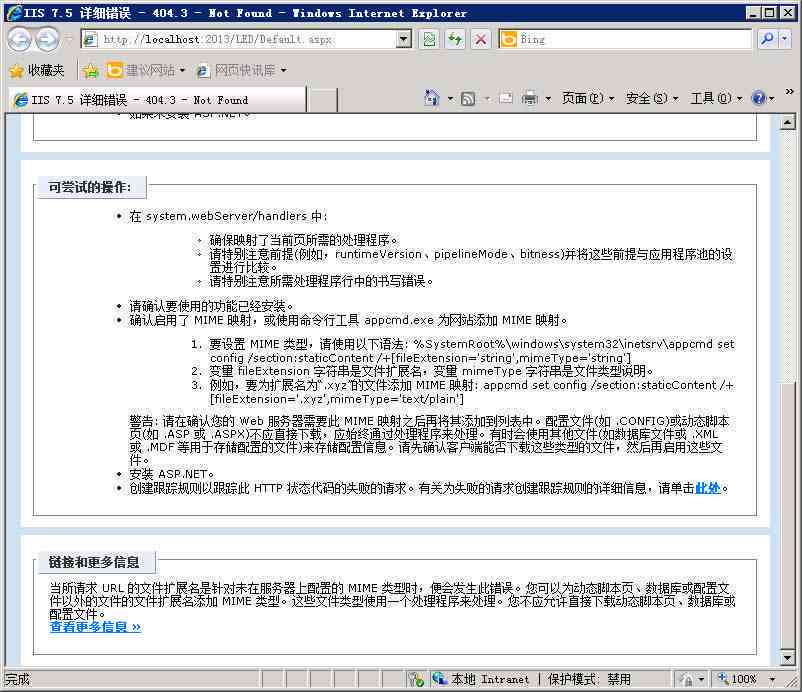Add to favorites bar star icon
This screenshot has height=692, width=802.
click(x=91, y=71)
